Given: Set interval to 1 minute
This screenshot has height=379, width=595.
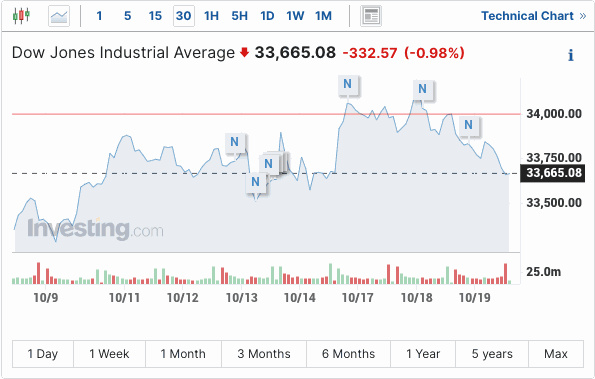Looking at the screenshot, I should click(x=99, y=16).
